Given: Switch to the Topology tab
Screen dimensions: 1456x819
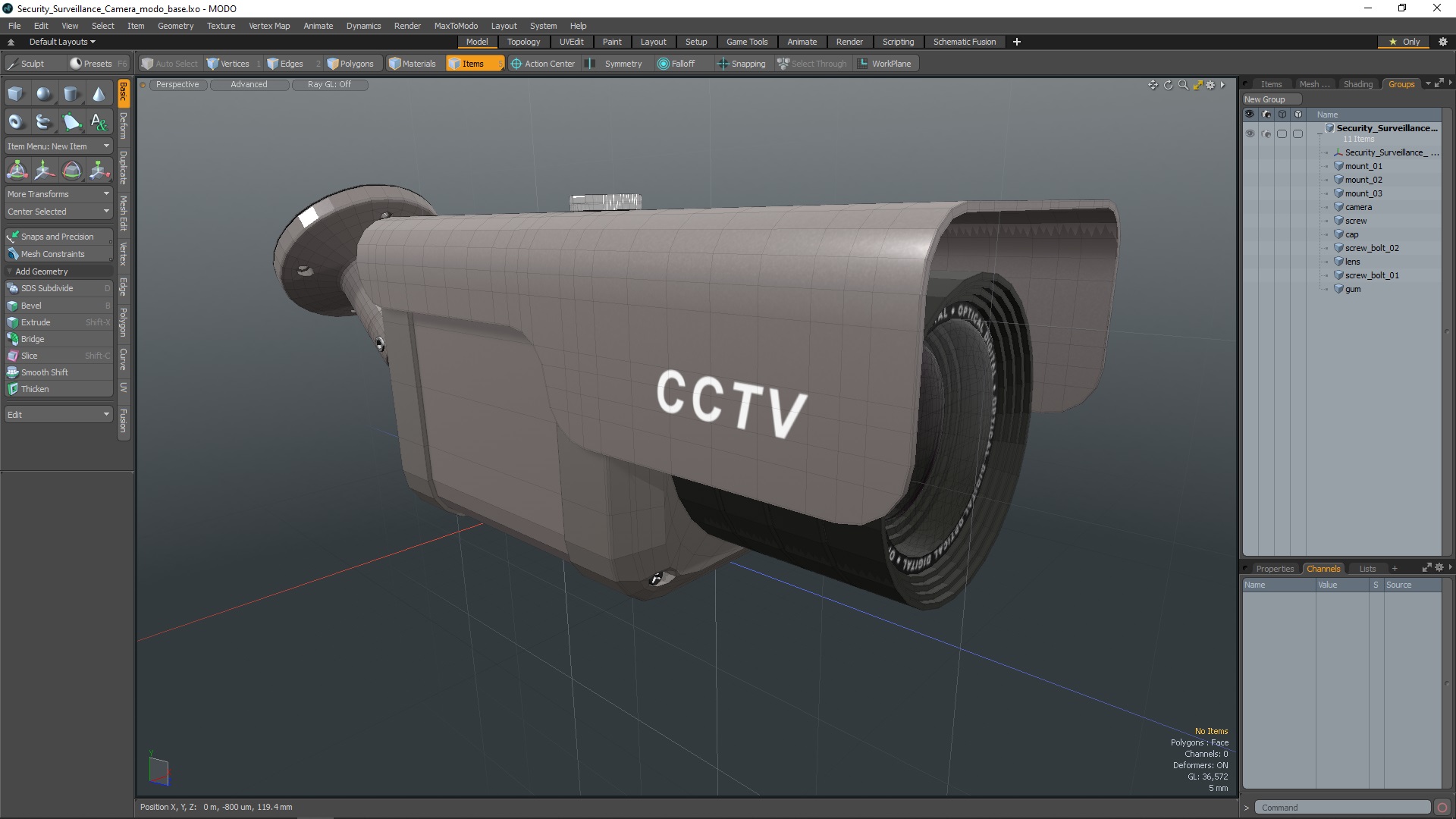Looking at the screenshot, I should click(x=523, y=41).
